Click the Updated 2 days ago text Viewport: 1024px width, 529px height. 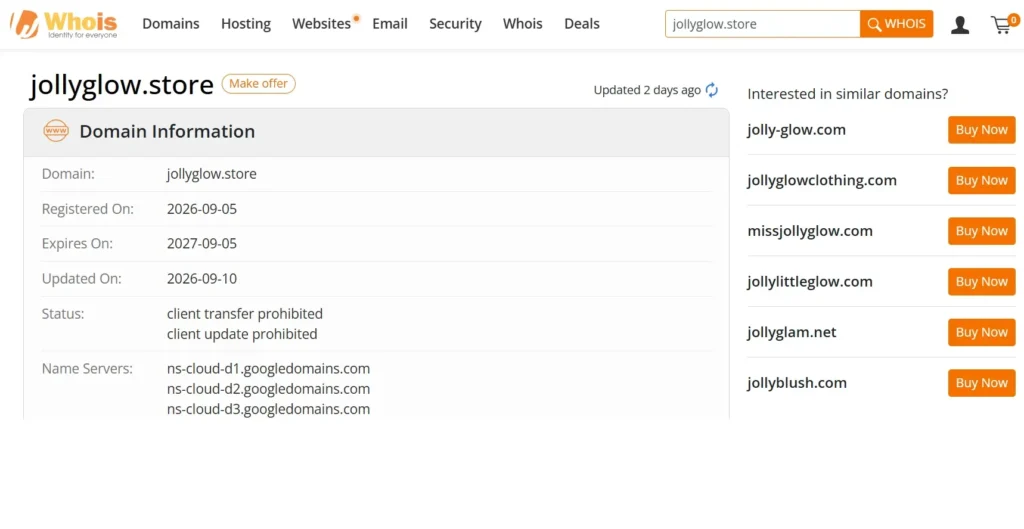click(647, 90)
